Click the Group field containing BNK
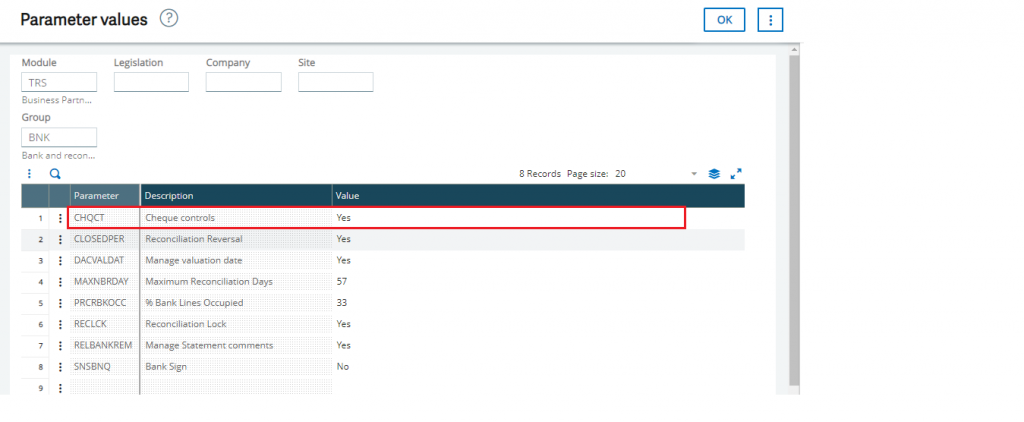This screenshot has width=1024, height=422. coord(59,137)
